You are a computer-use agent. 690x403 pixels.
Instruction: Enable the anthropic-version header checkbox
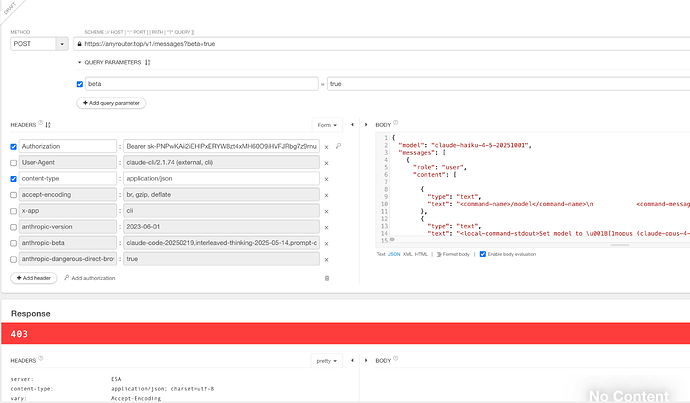14,227
